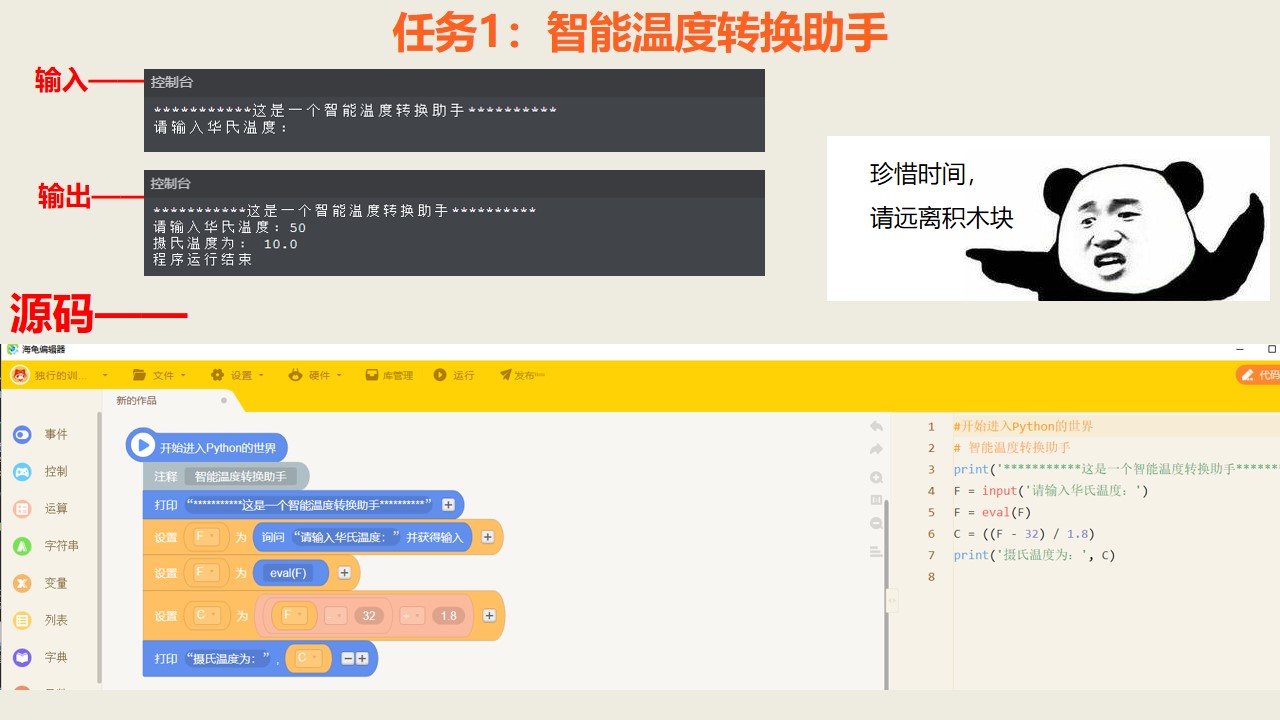Edit the eval(F) expression field
The image size is (1280, 720).
(x=290, y=573)
